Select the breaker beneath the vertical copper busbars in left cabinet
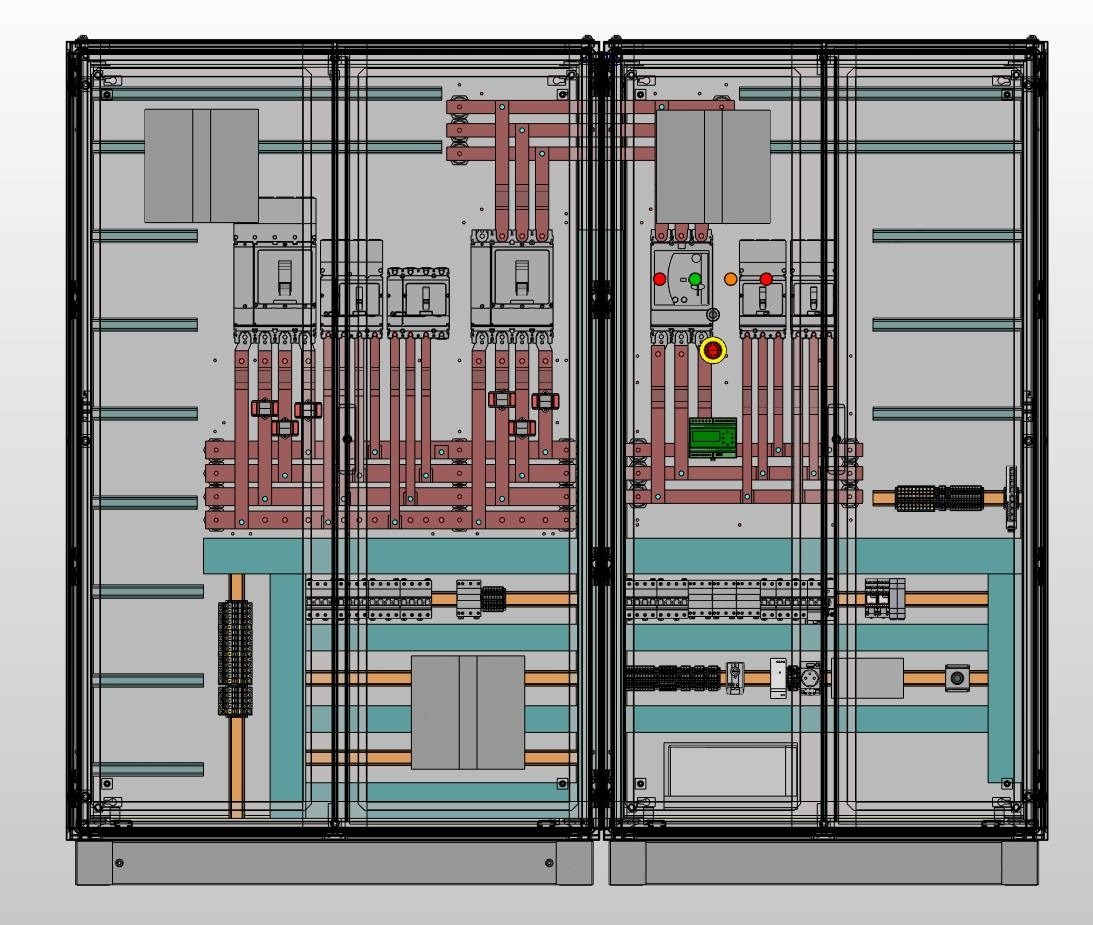Viewport: 1093px width, 925px height. pos(512,286)
